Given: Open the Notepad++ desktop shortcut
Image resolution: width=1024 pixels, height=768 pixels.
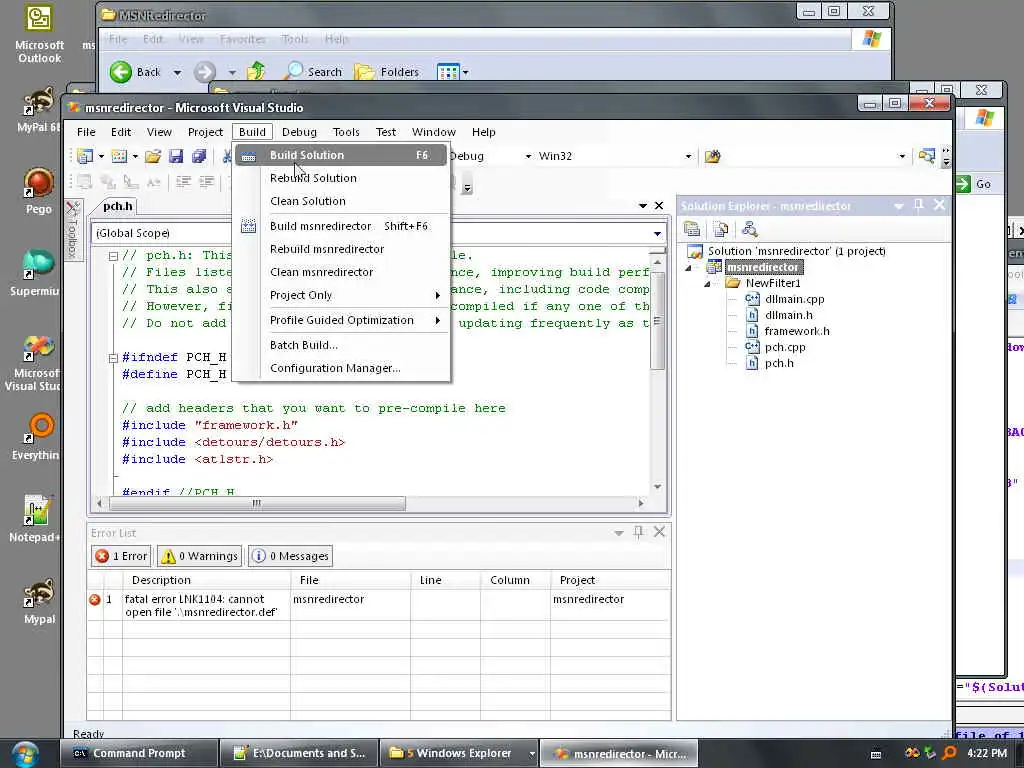Looking at the screenshot, I should [x=36, y=519].
